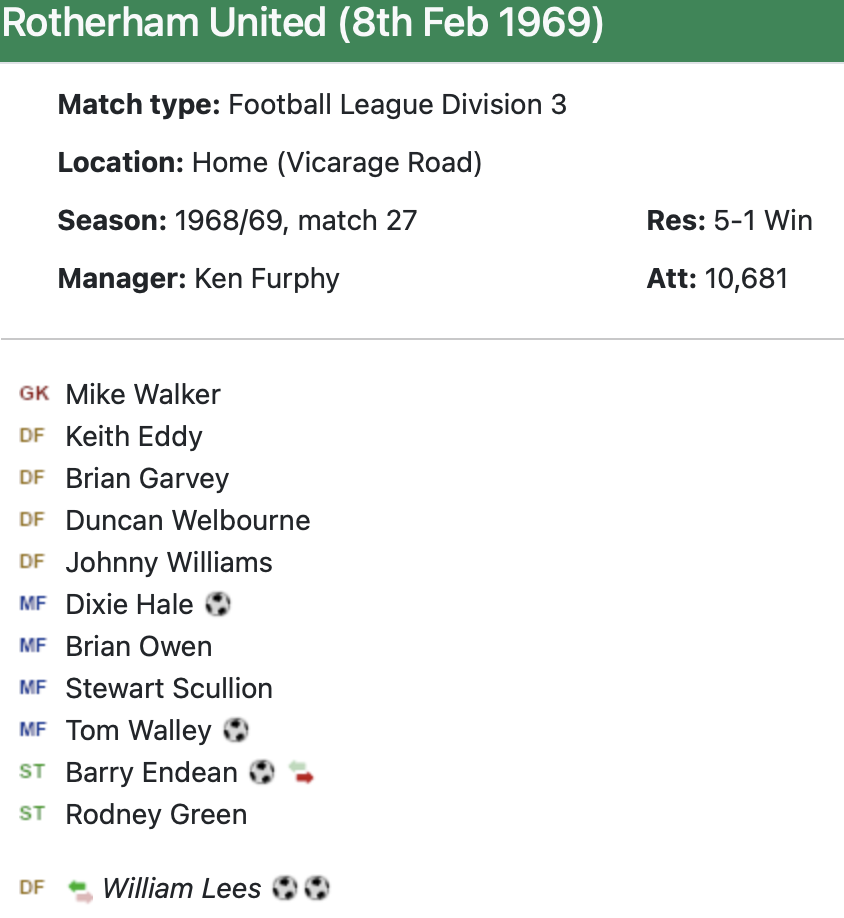Click the goal ball icon beside Barry Endean

(x=262, y=772)
